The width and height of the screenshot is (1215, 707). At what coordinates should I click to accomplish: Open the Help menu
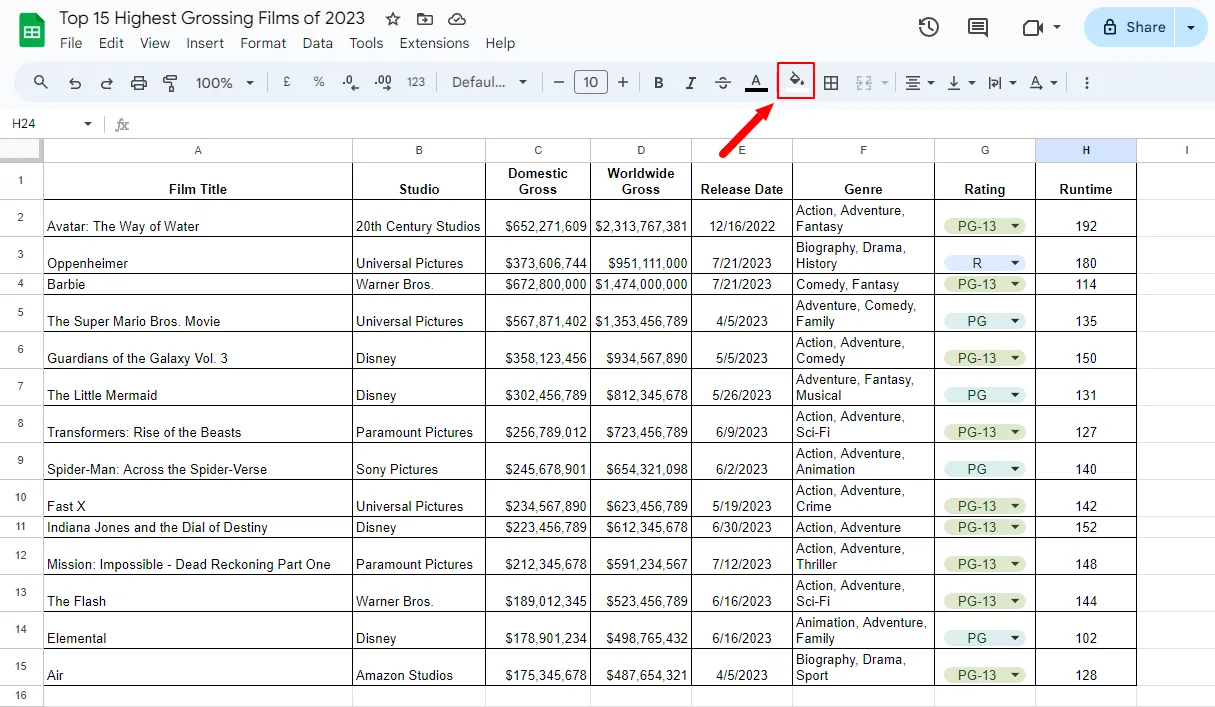click(x=500, y=43)
